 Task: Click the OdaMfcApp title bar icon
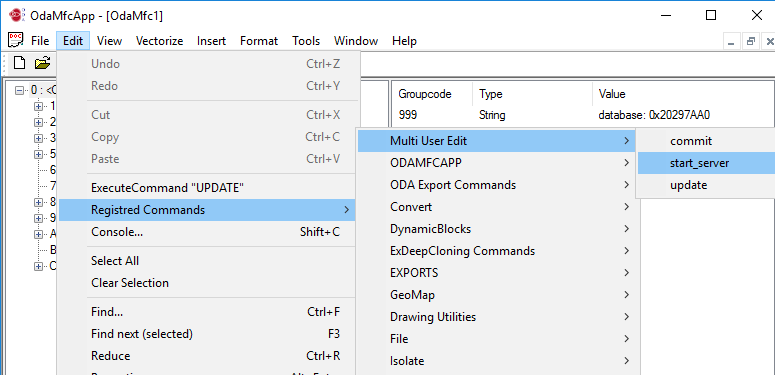[x=16, y=15]
